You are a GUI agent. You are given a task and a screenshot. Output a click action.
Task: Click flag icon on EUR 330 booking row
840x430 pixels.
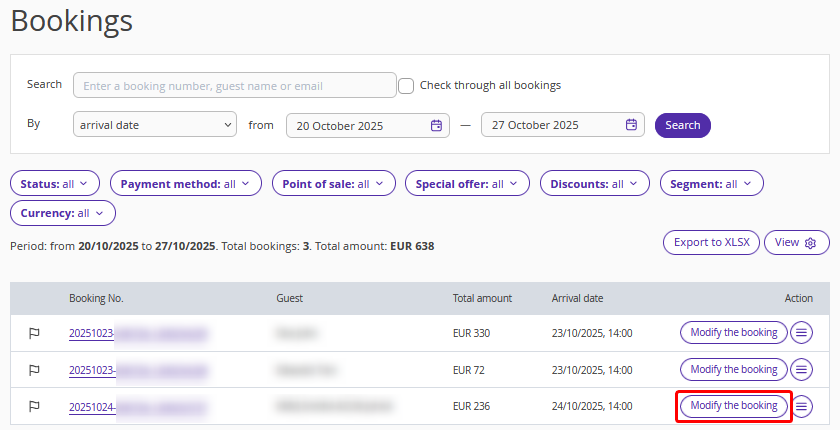click(34, 333)
